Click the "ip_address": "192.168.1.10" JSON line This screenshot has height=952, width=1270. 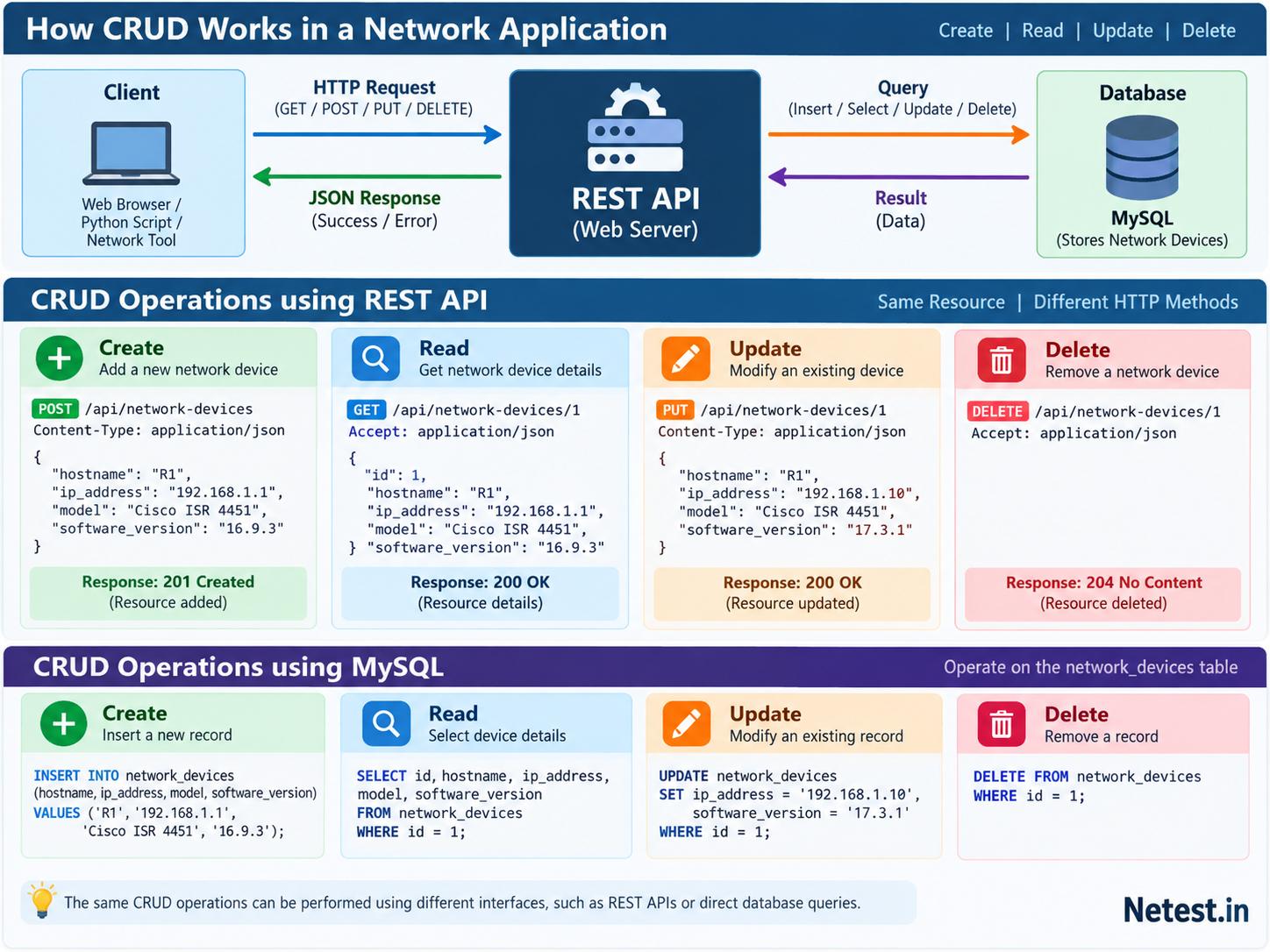(799, 494)
